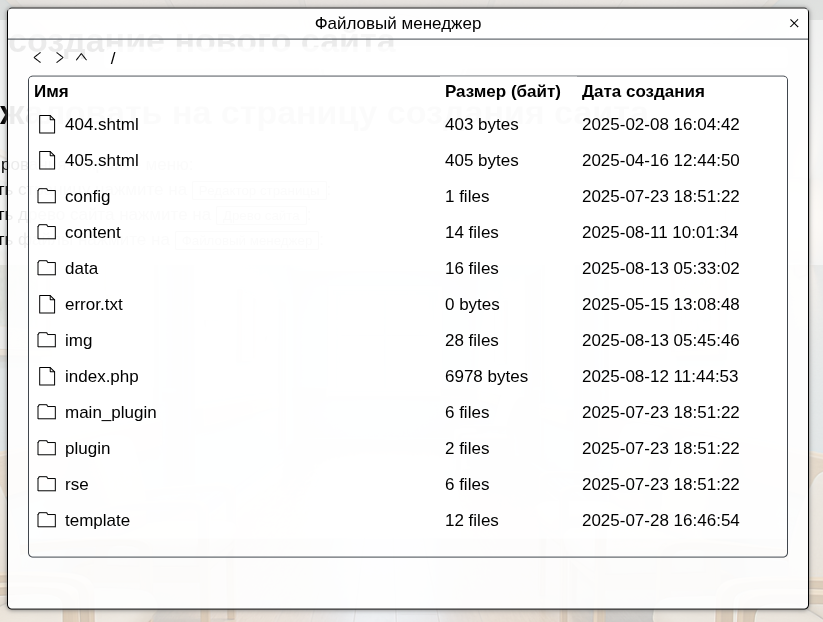This screenshot has width=823, height=622.
Task: Sort by Дата создания column header
Action: coord(643,92)
